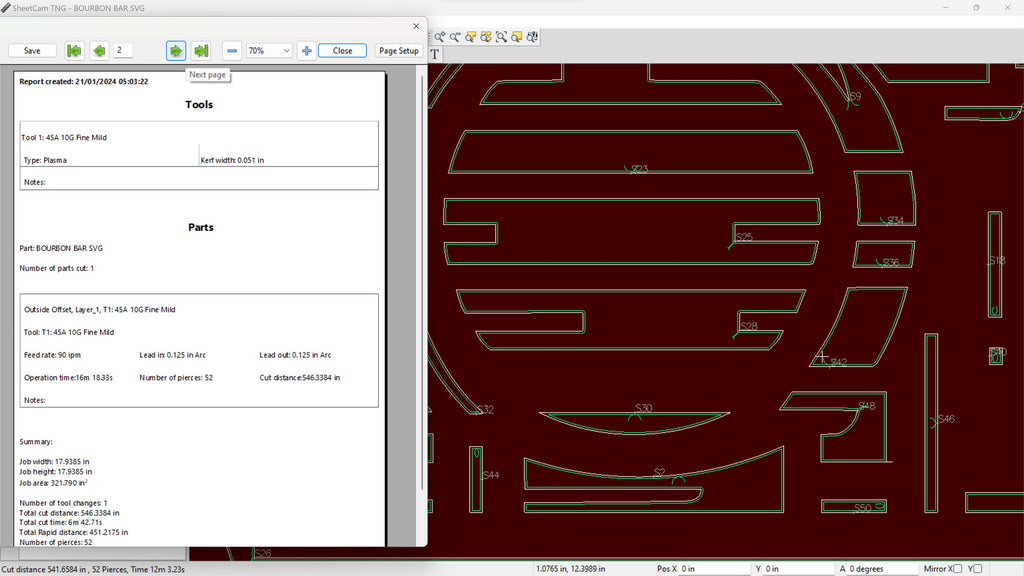Go to next report page

point(176,50)
